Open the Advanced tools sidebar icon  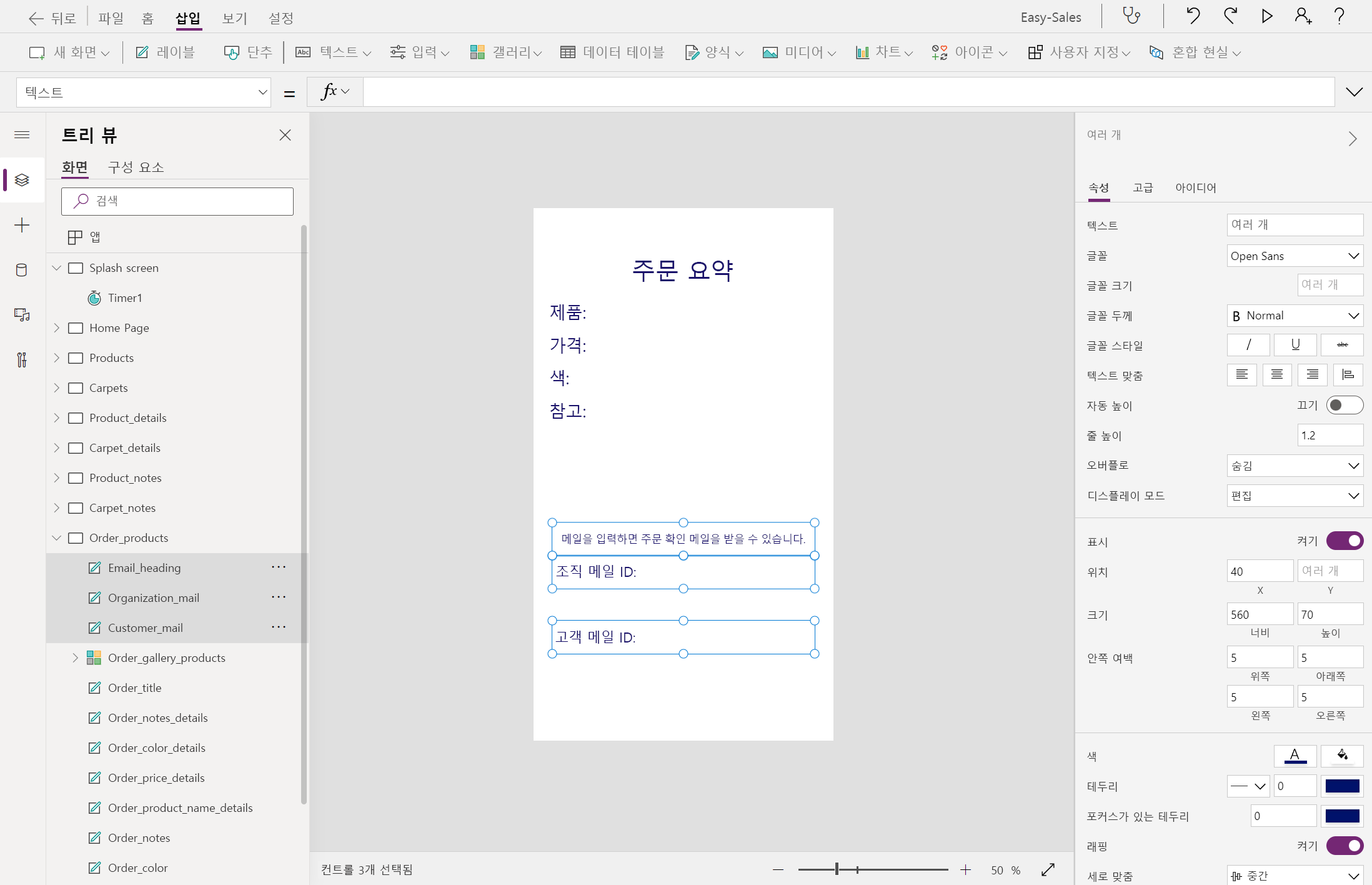click(x=22, y=359)
